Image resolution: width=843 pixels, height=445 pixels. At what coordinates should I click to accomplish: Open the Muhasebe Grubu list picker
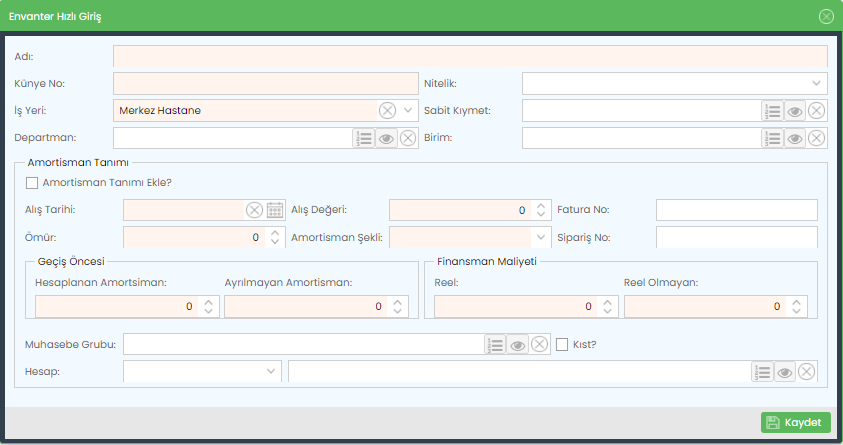point(495,344)
